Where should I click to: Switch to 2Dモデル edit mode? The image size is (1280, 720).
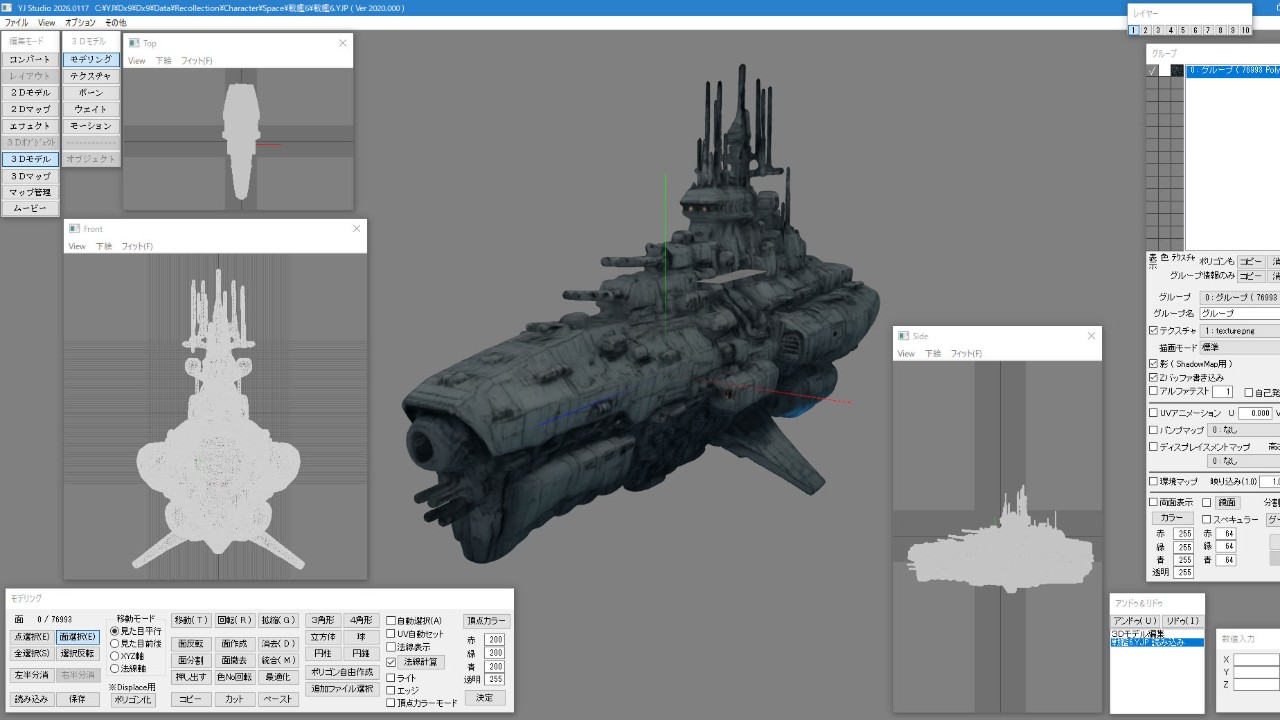pyautogui.click(x=30, y=92)
